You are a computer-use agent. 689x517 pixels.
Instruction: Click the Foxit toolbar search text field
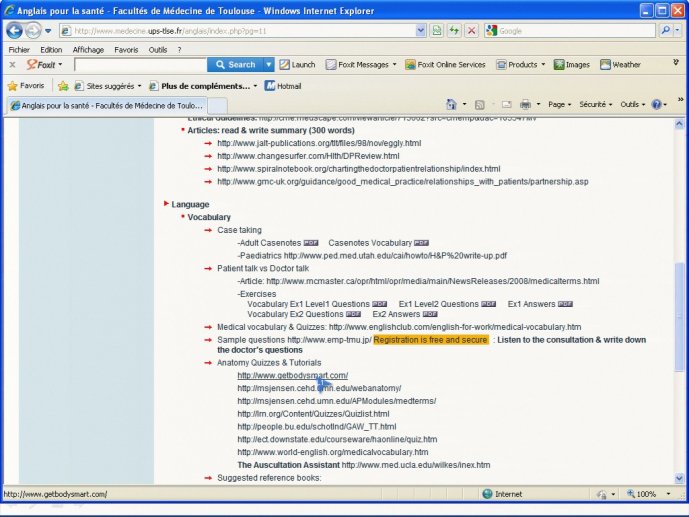(x=141, y=65)
